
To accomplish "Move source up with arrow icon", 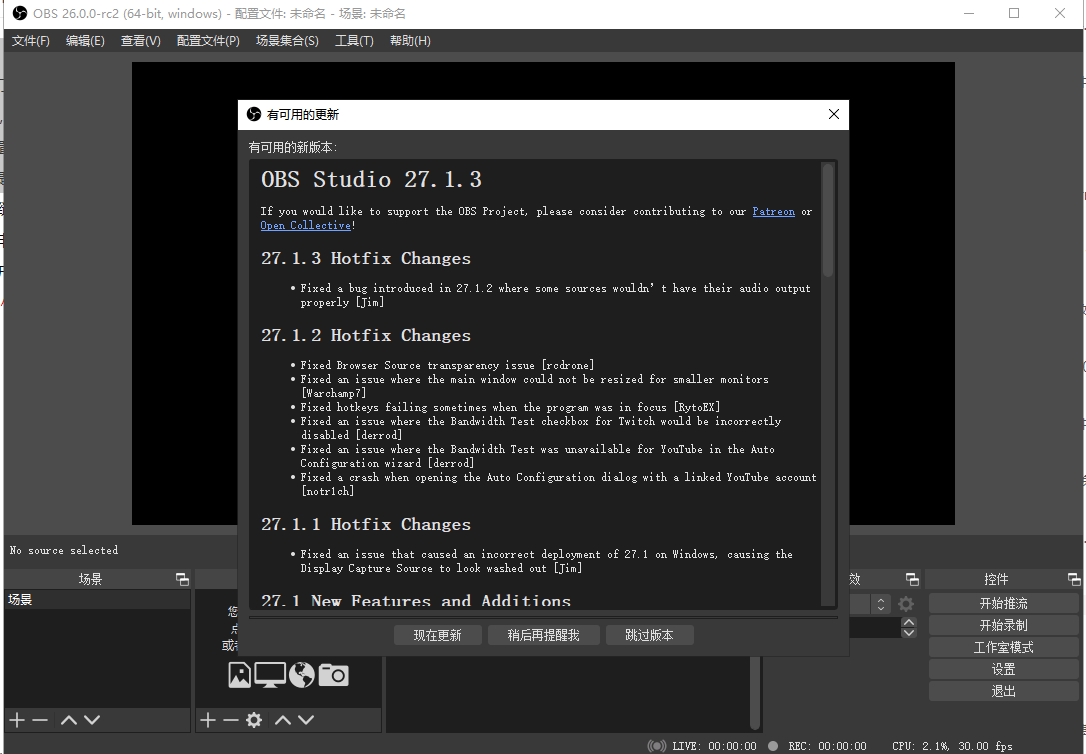I will point(283,720).
